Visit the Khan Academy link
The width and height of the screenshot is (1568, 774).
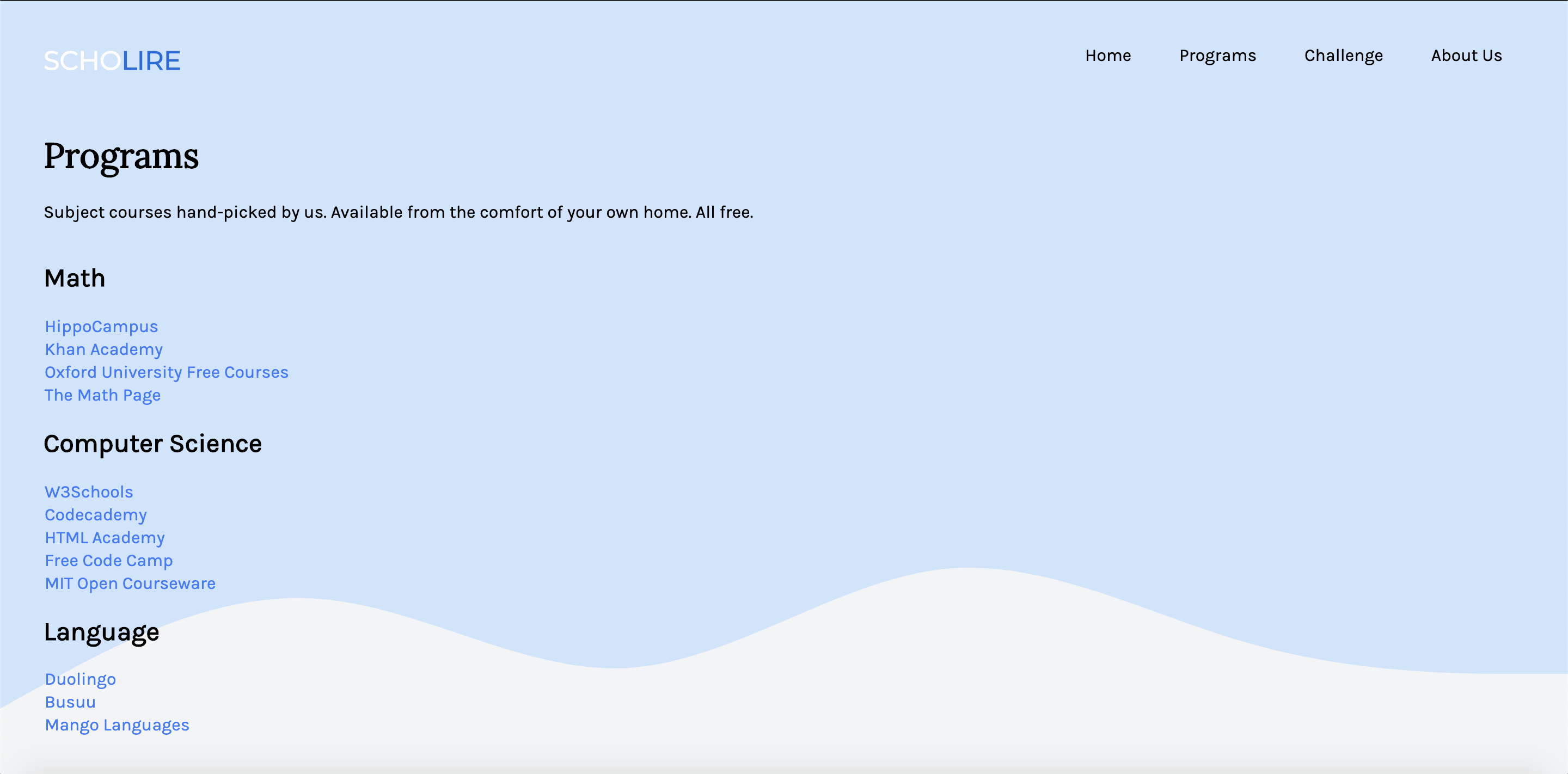coord(103,349)
